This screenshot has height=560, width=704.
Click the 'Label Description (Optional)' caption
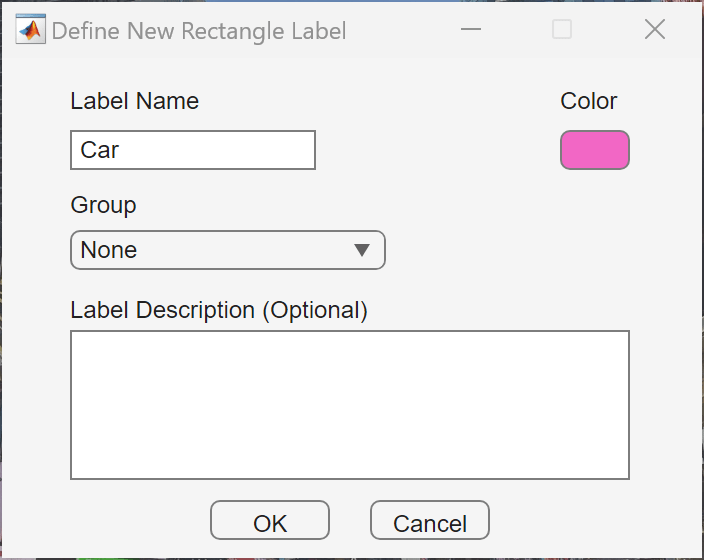pyautogui.click(x=219, y=310)
